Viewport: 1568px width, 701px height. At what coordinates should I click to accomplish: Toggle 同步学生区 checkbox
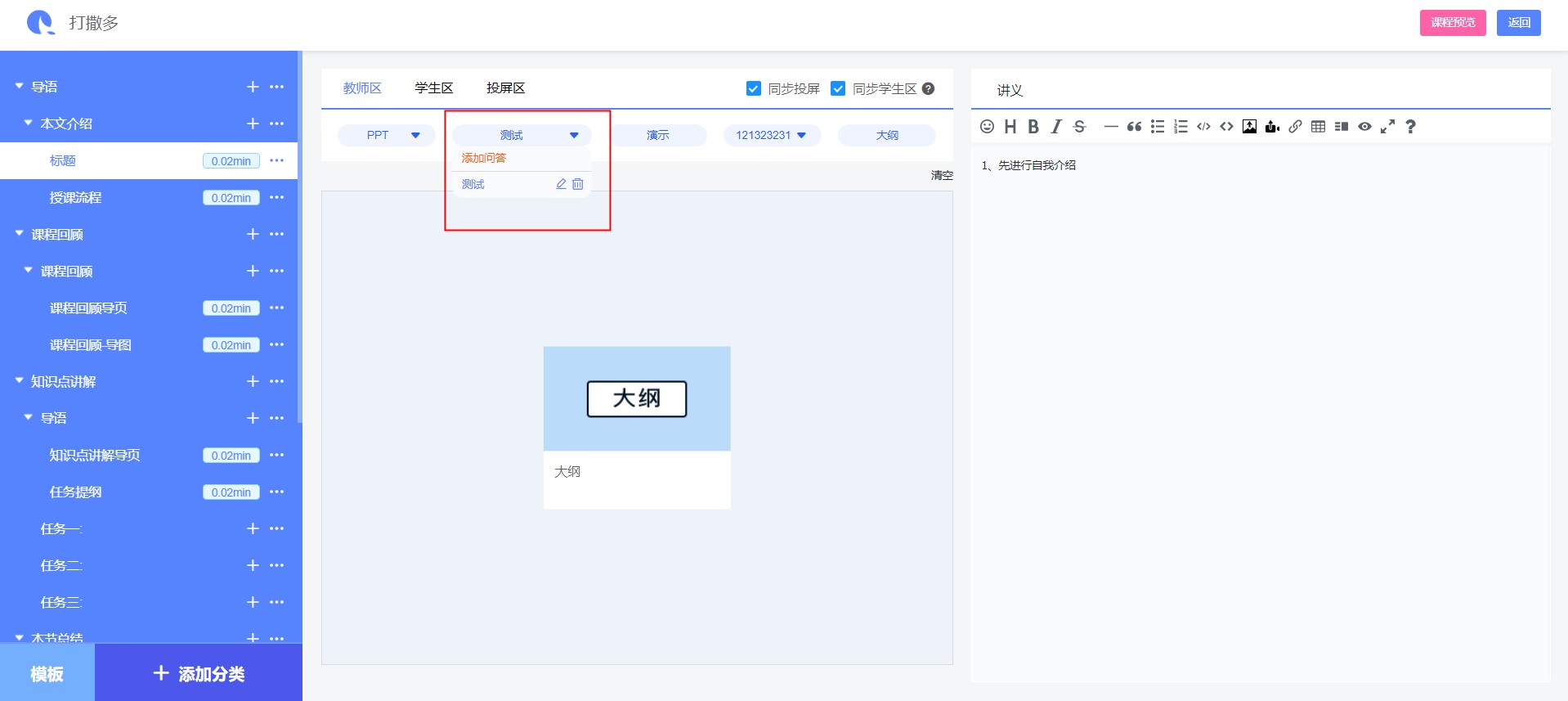(x=838, y=88)
